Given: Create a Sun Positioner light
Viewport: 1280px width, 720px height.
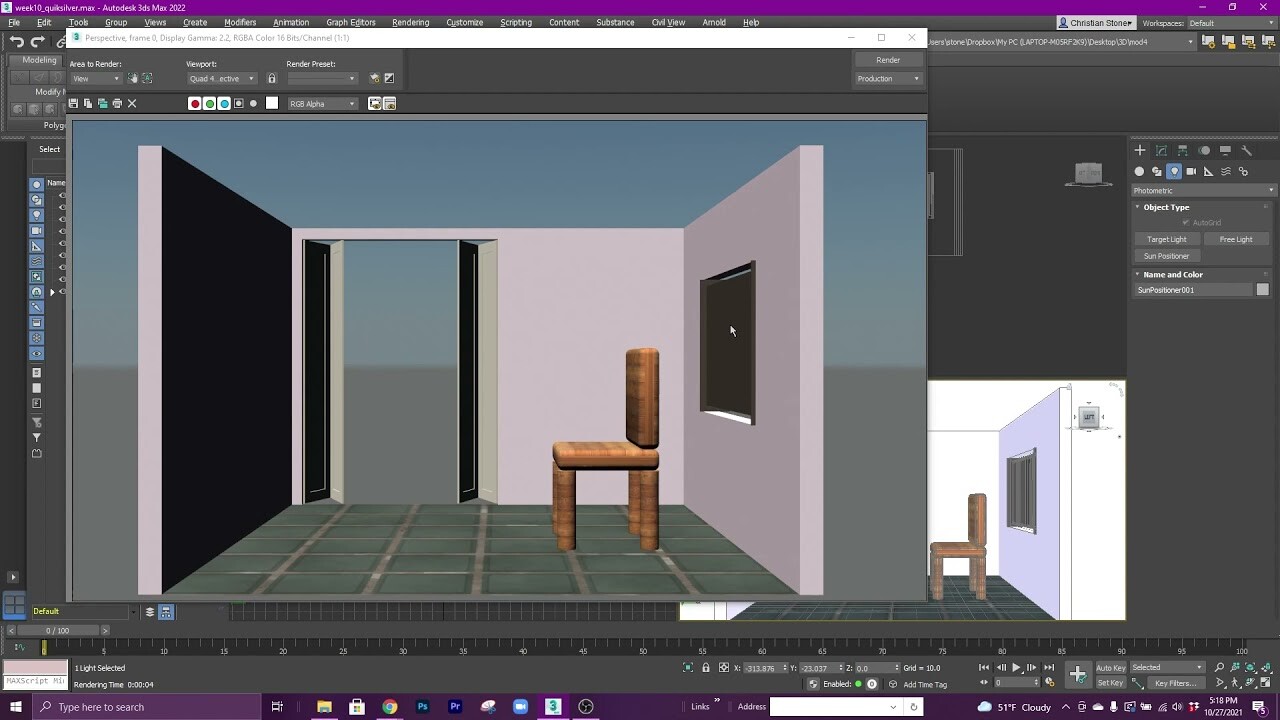Looking at the screenshot, I should (x=1166, y=256).
